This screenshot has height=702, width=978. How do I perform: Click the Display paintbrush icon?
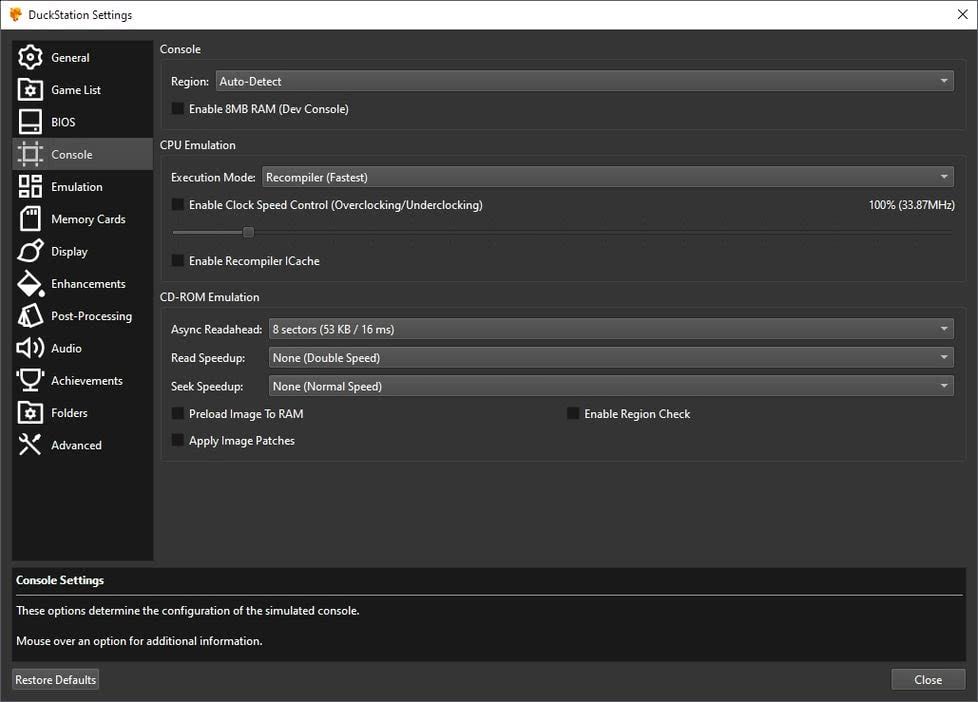pyautogui.click(x=30, y=251)
